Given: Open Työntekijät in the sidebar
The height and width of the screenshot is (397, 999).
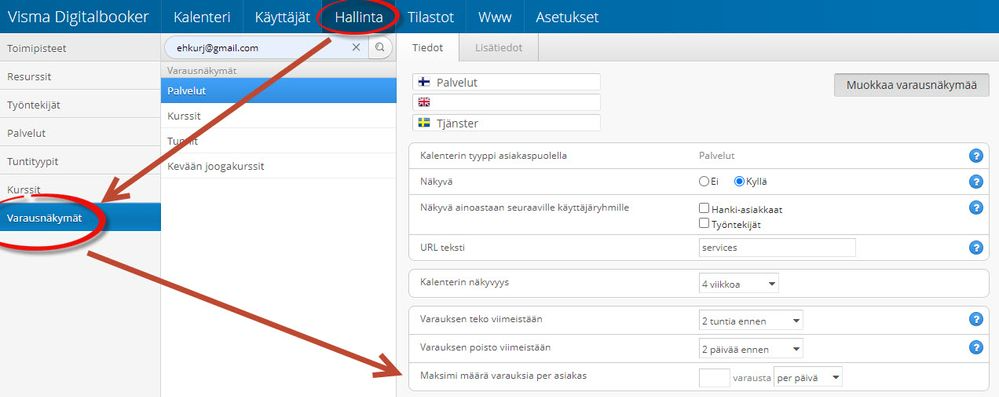Looking at the screenshot, I should [80, 105].
